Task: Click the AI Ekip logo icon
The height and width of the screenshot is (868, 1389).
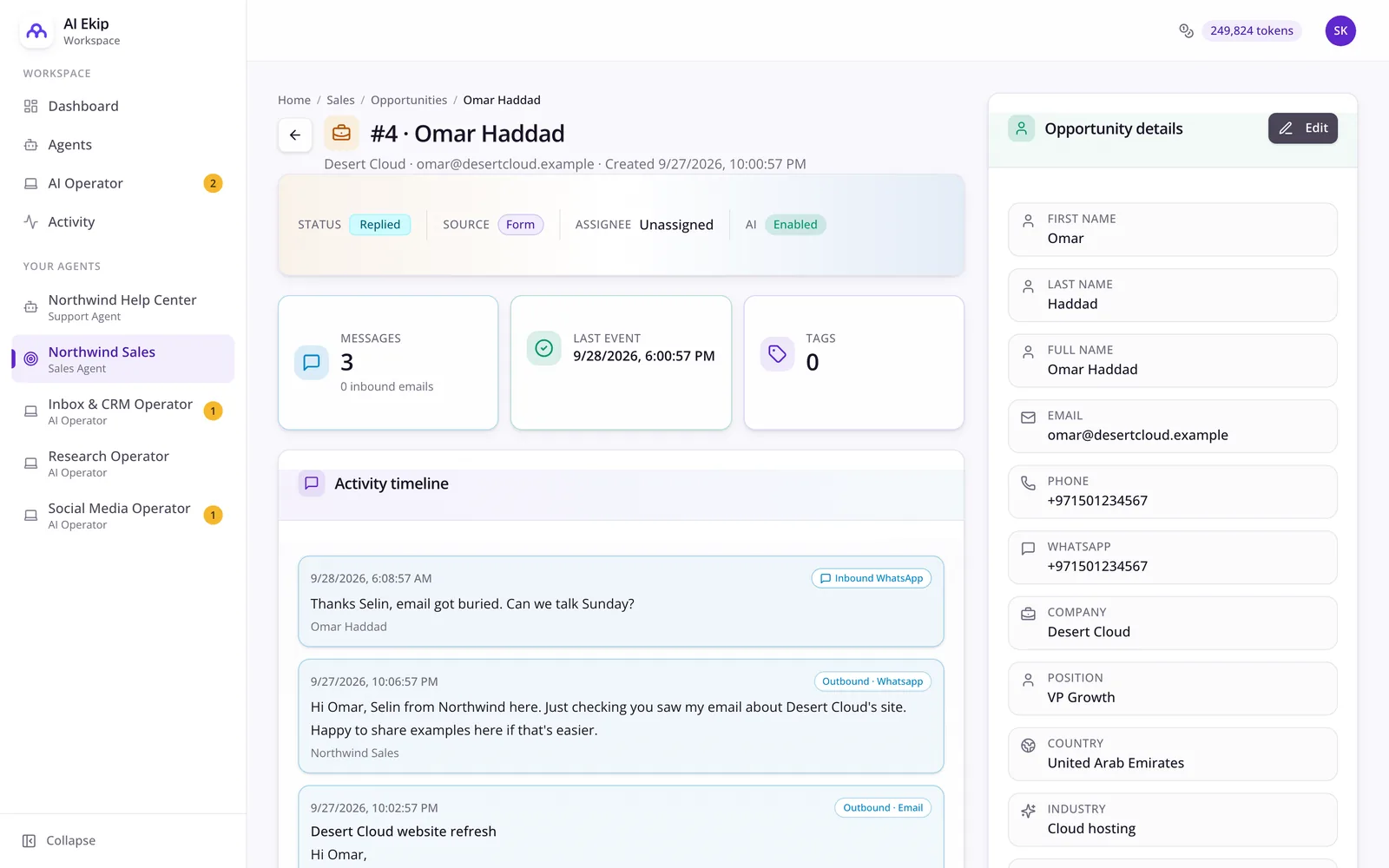Action: (36, 31)
